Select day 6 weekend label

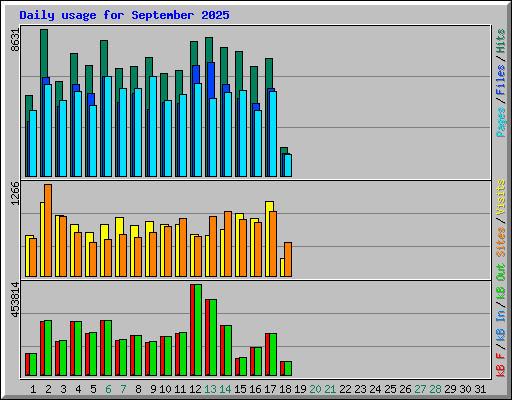[108, 389]
